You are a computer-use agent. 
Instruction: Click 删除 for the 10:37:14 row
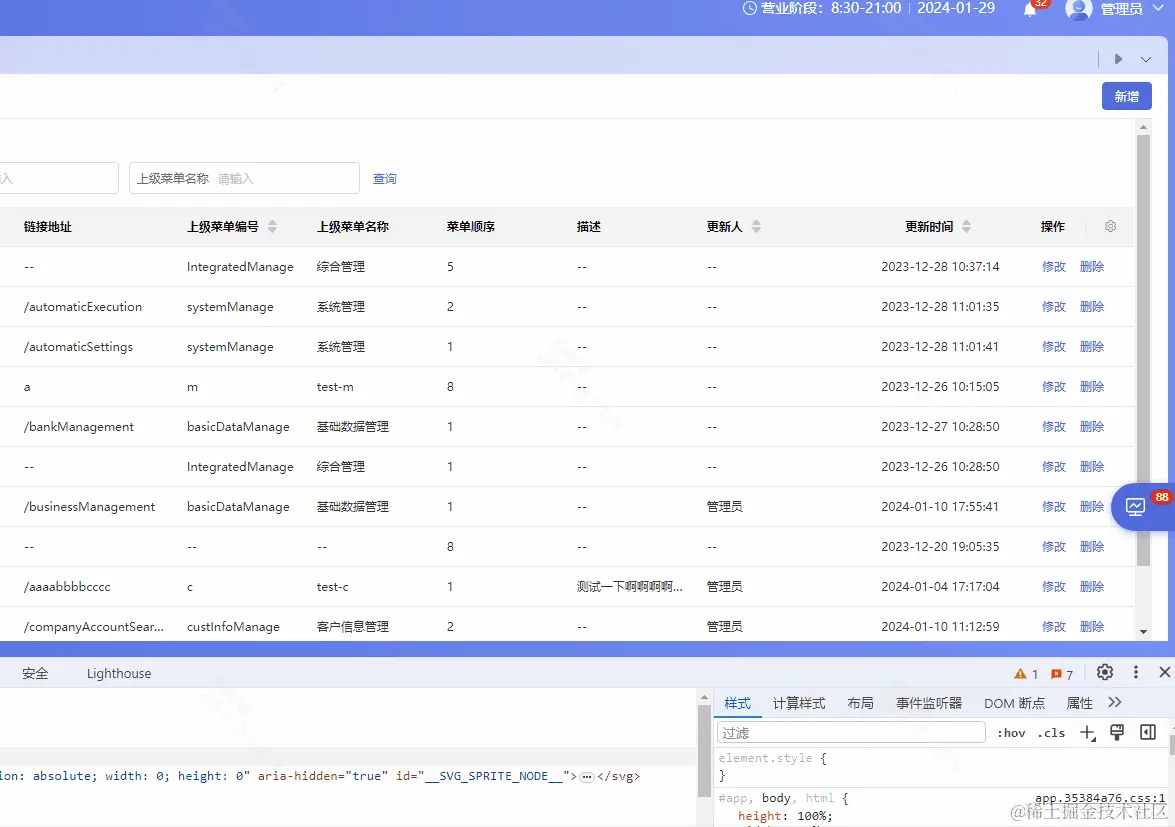(1092, 267)
